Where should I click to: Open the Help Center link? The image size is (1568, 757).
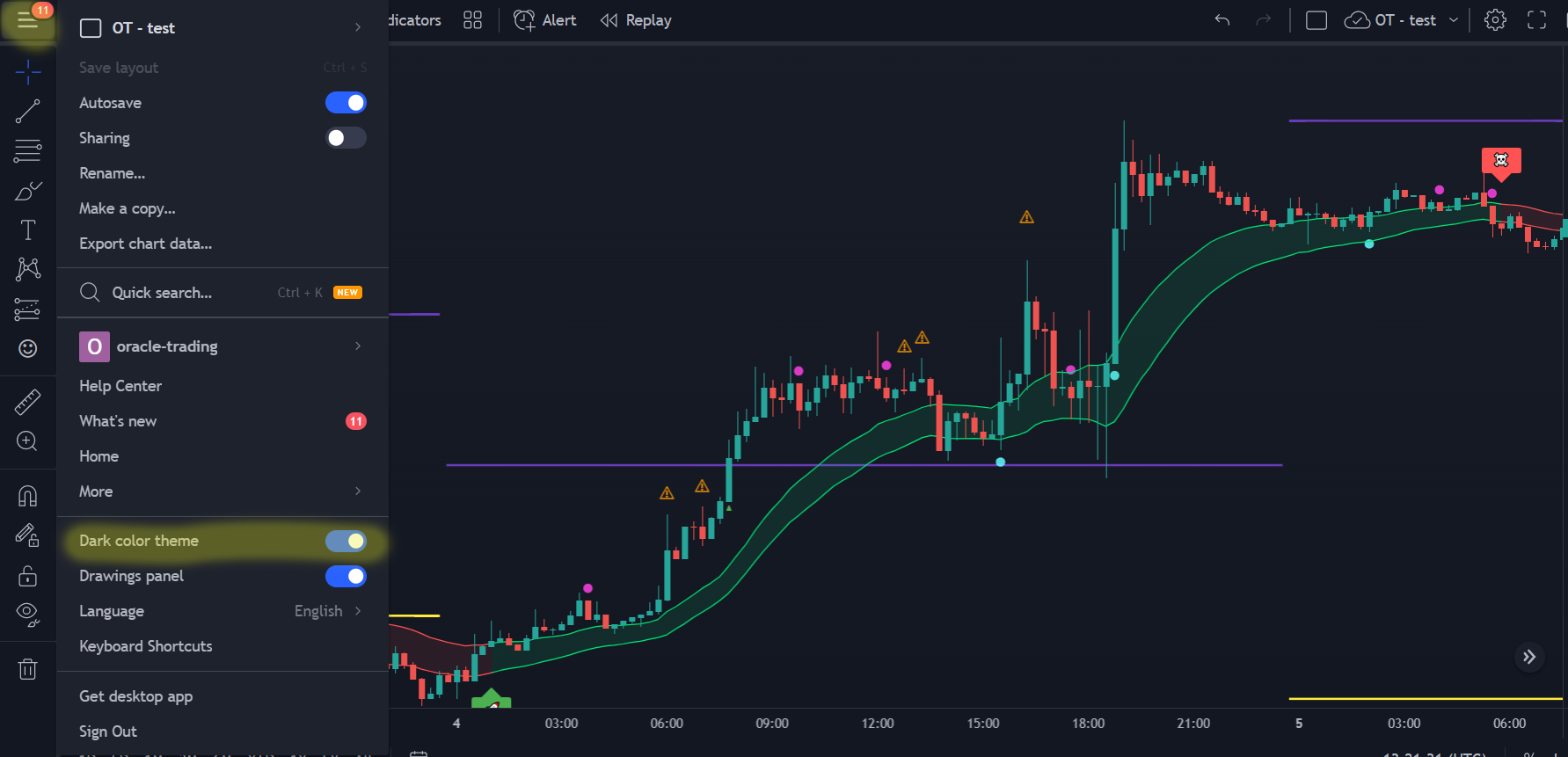120,386
